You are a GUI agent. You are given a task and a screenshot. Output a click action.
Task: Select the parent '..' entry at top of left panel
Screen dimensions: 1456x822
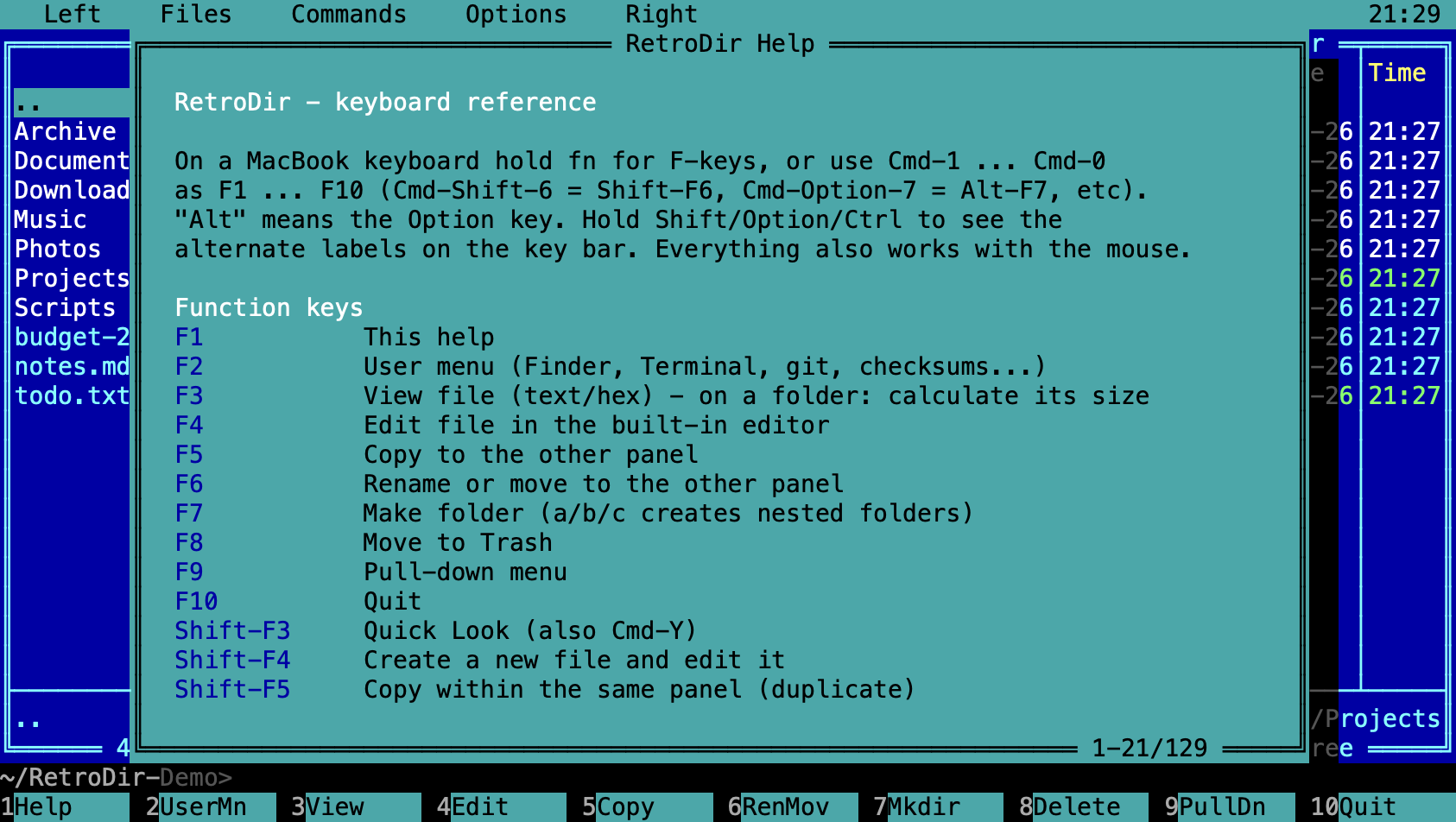click(x=72, y=103)
